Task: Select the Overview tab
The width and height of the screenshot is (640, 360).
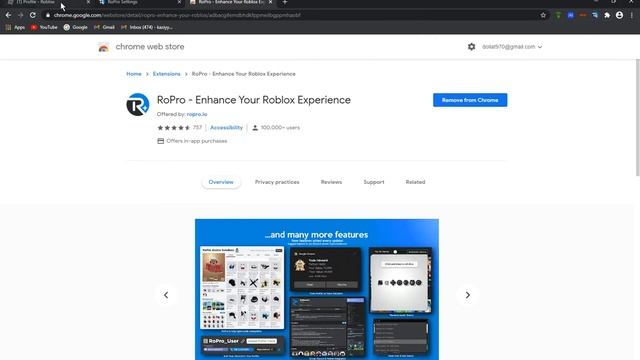Action: tap(221, 182)
